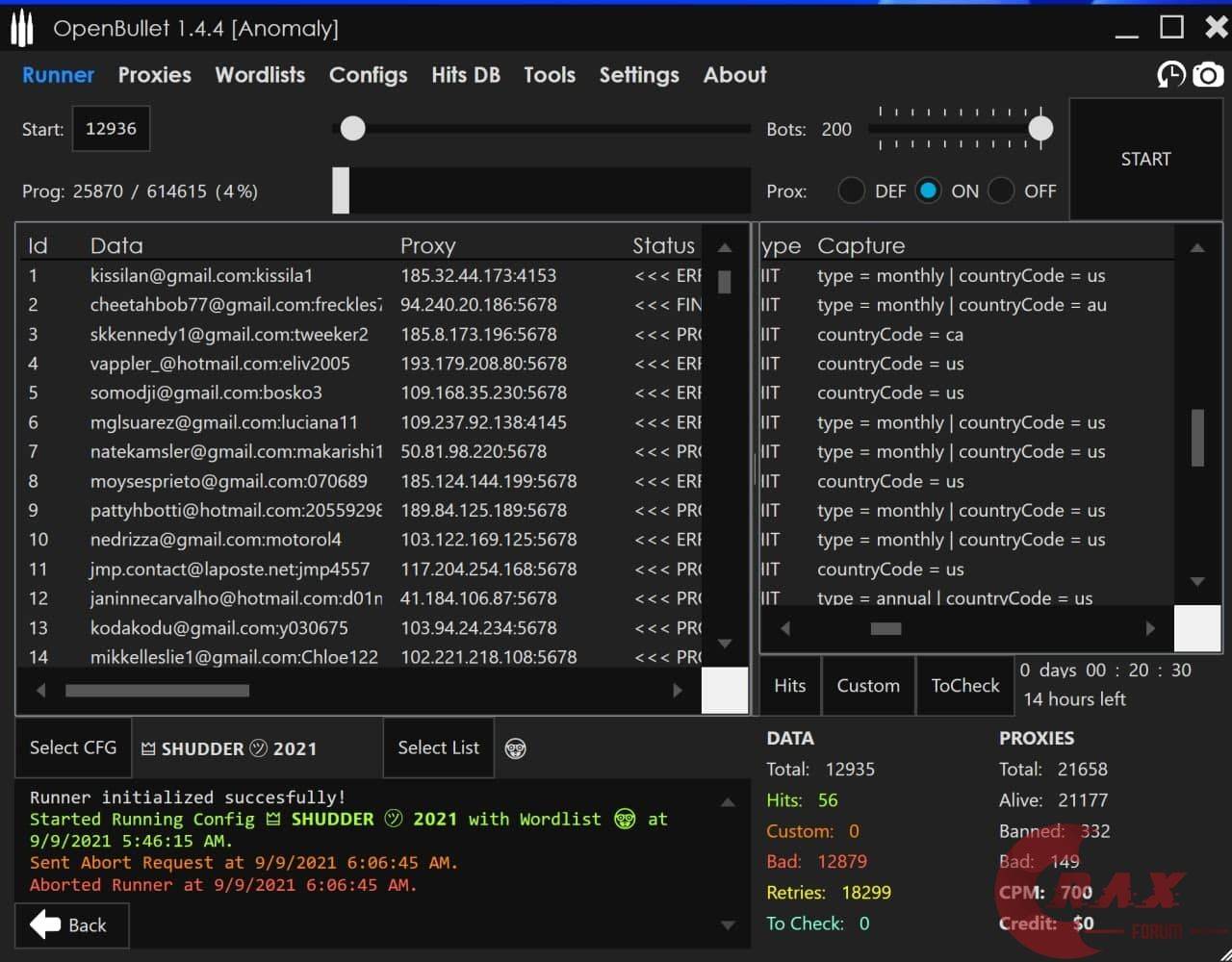Click the capture list horizontal scrollbar thumb

pos(885,628)
